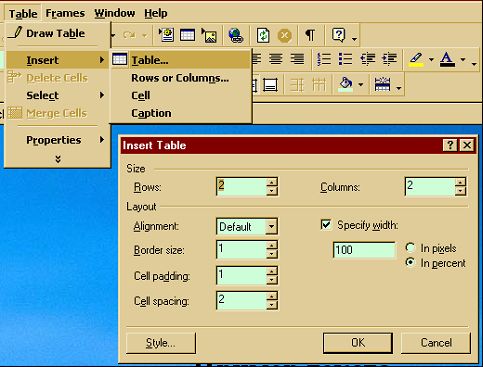Screen dimensions: 483x367
Task: Click the Cancel button in Insert Table
Action: tap(436, 343)
